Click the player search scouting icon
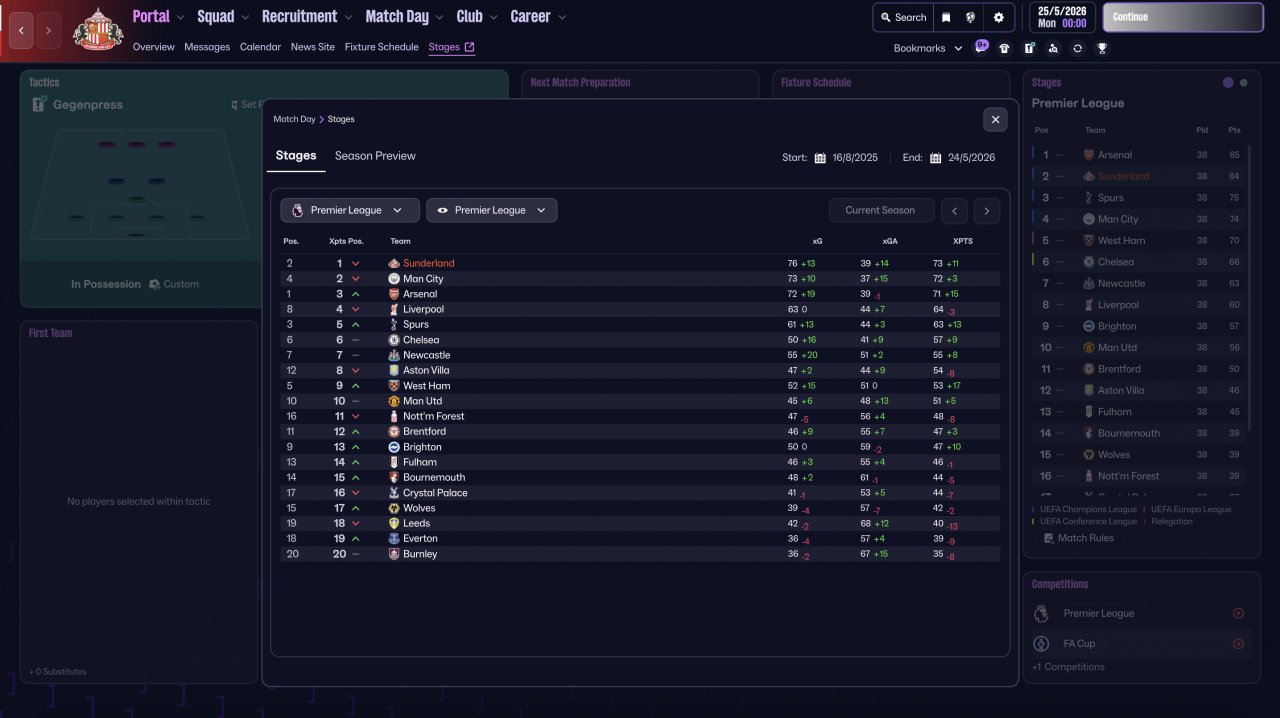Viewport: 1280px width, 718px height. point(1053,48)
